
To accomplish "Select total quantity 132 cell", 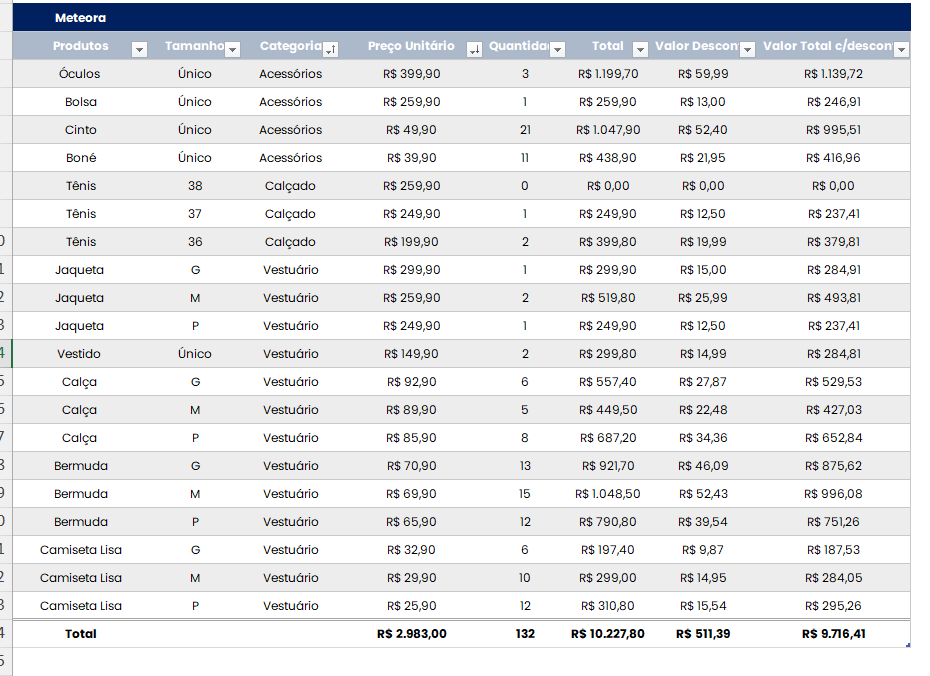I will pyautogui.click(x=525, y=634).
